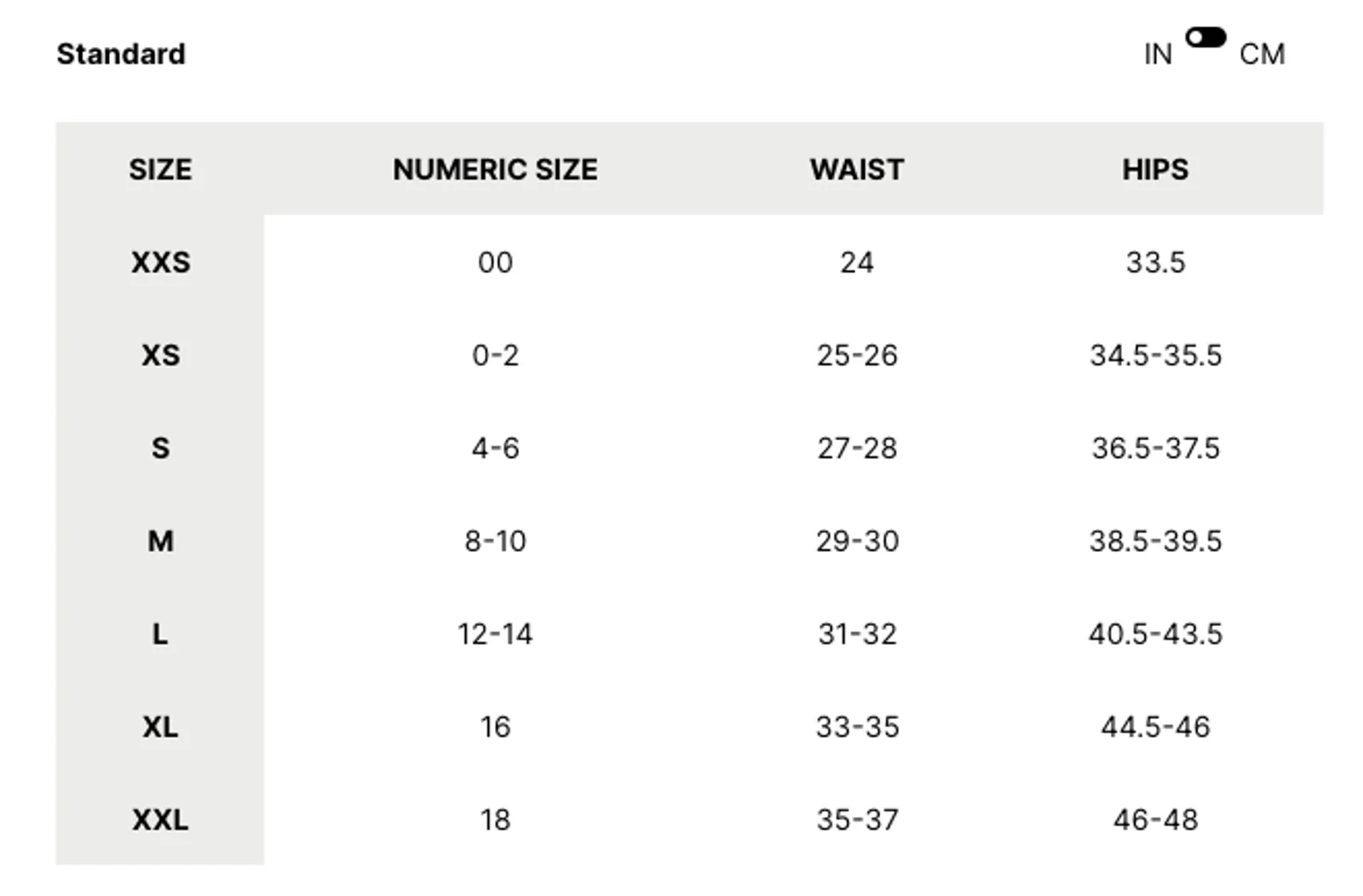Viewport: 1363px width, 896px height.
Task: Click the NUMERIC SIZE column header
Action: click(x=495, y=169)
